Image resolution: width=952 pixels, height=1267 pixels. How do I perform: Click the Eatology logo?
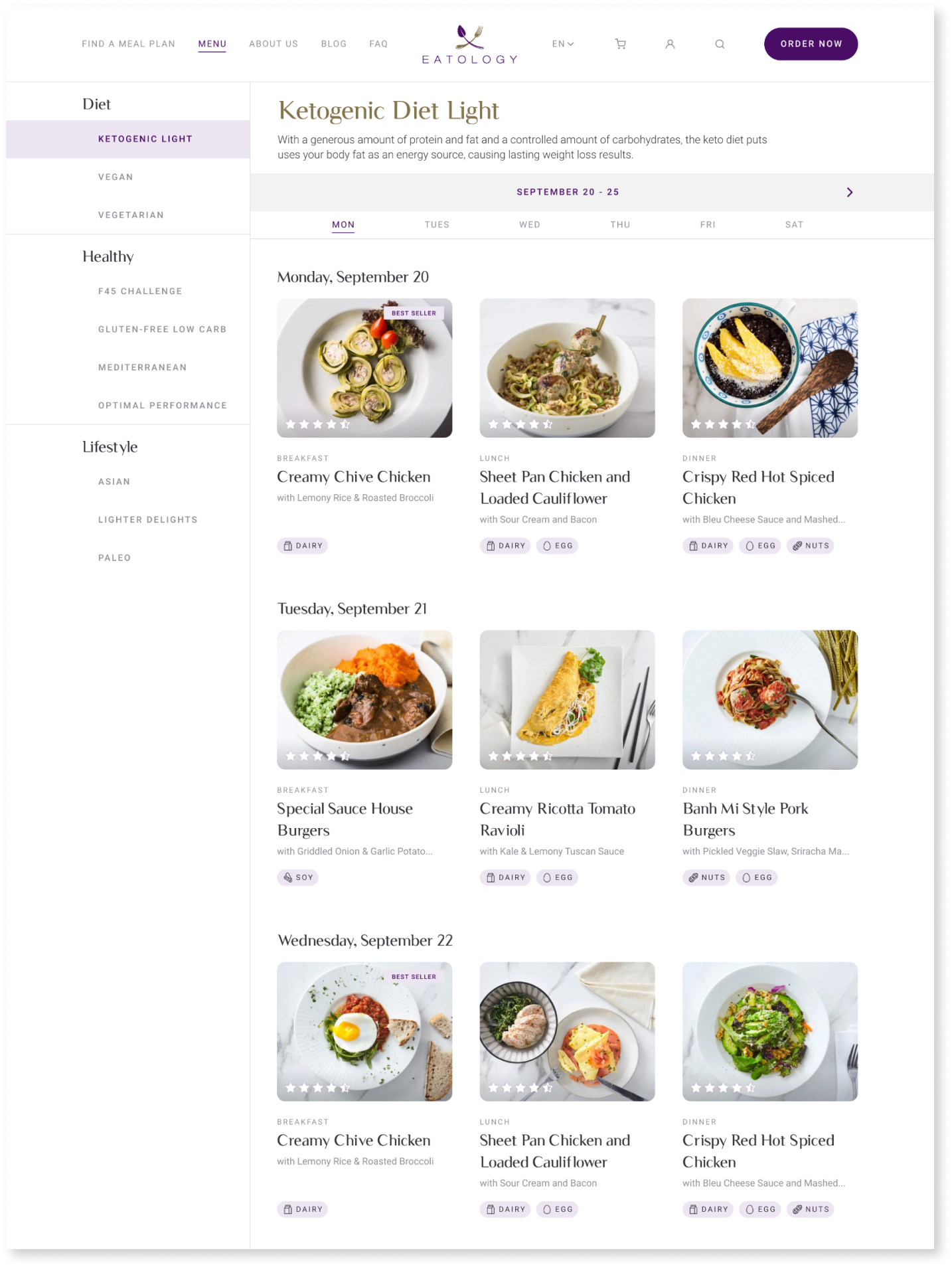coord(469,44)
